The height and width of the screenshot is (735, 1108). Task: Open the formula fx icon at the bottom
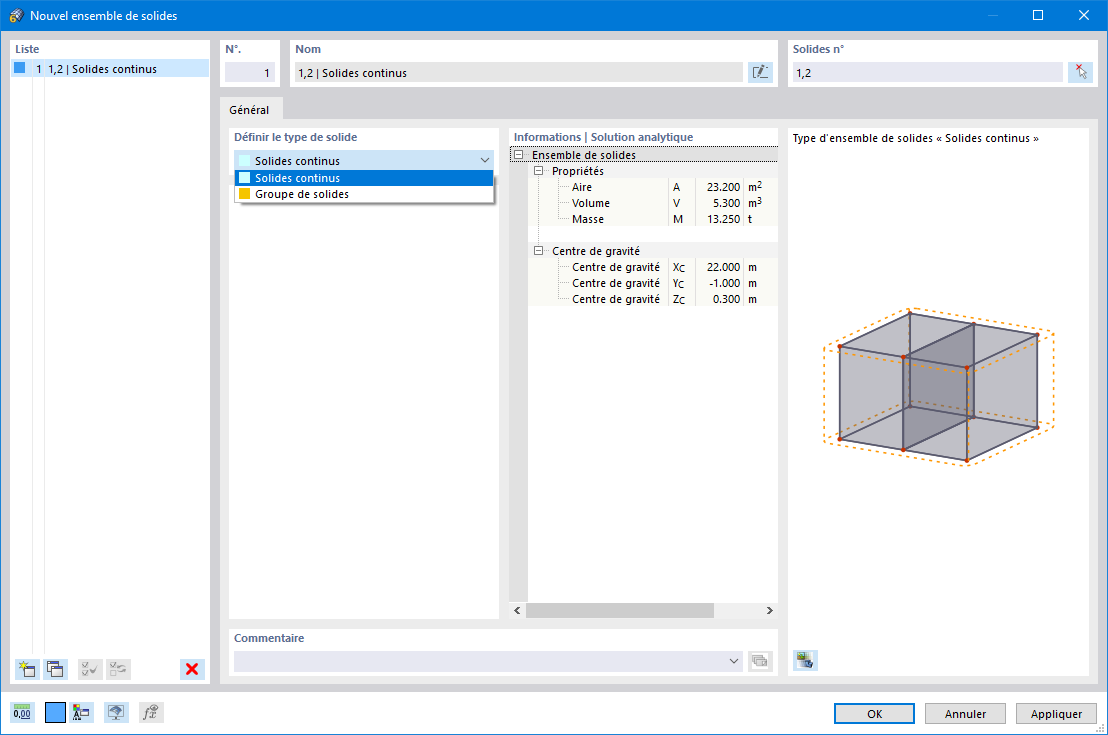click(x=151, y=712)
